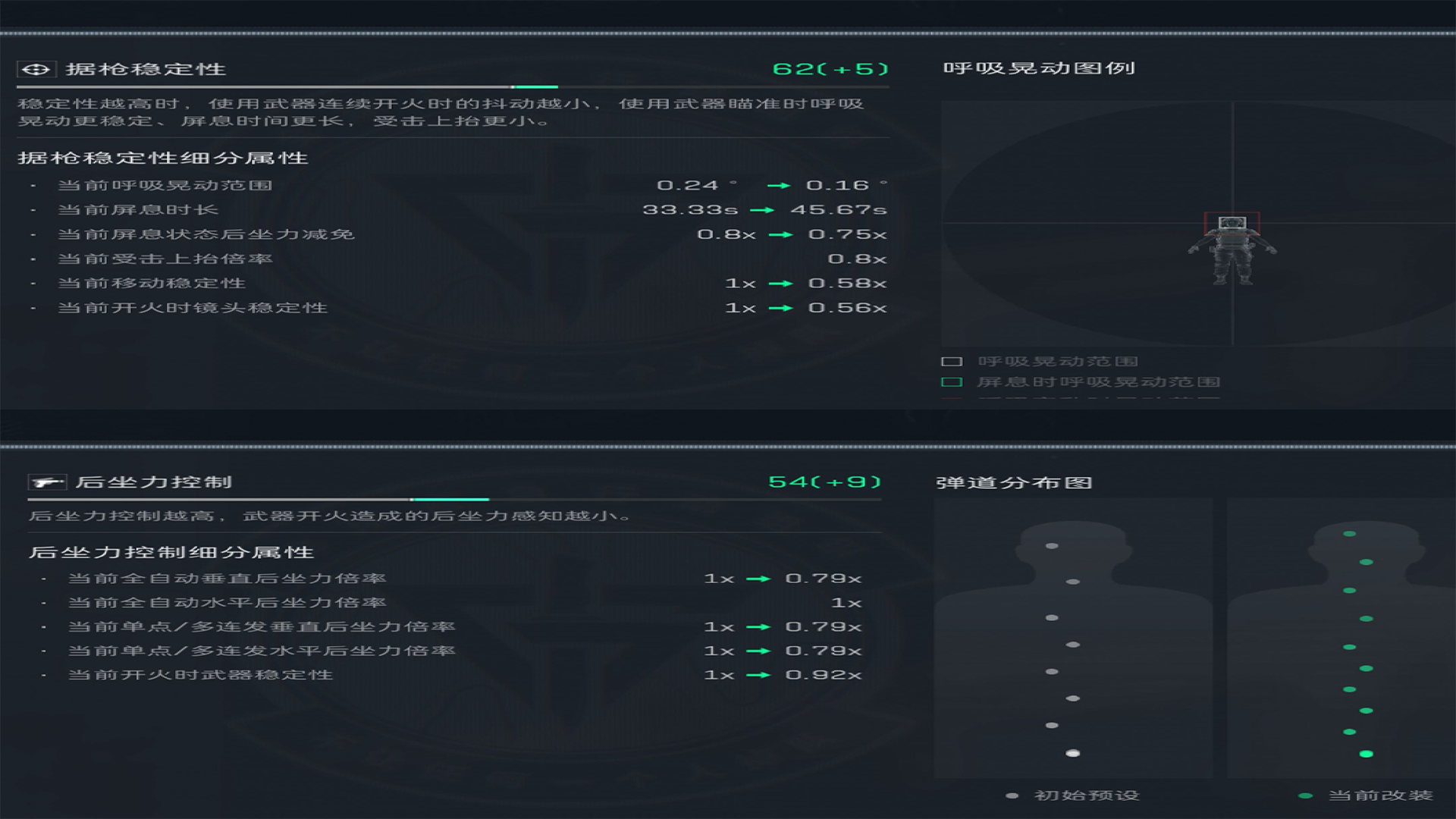Select the 据枪稳定性 header title
This screenshot has height=819, width=1456.
(146, 70)
